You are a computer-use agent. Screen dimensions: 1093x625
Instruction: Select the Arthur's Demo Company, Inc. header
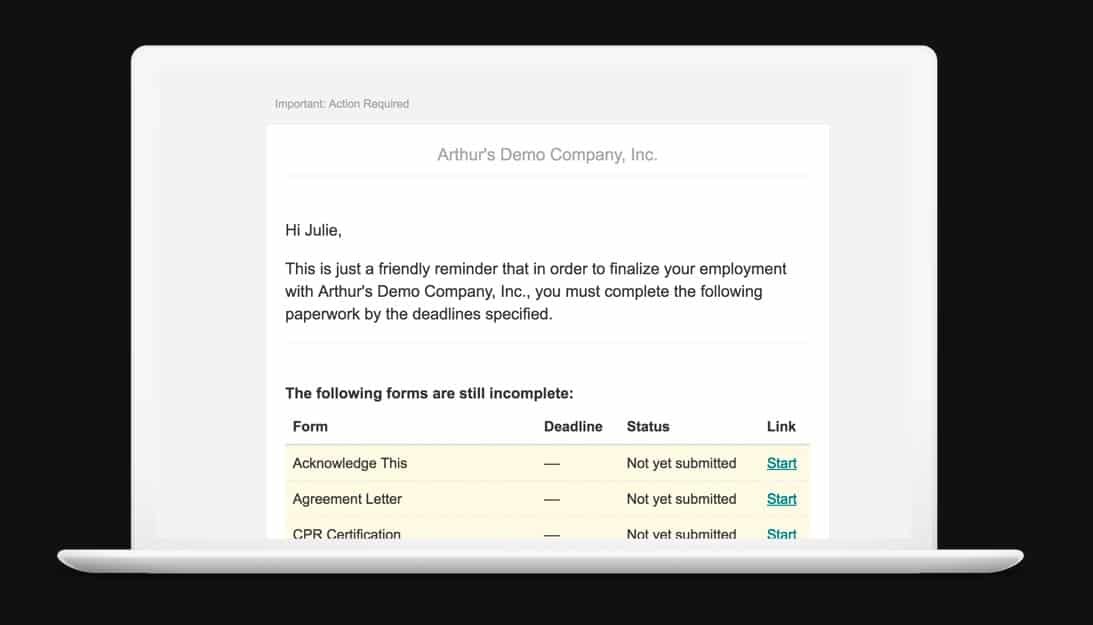[547, 154]
